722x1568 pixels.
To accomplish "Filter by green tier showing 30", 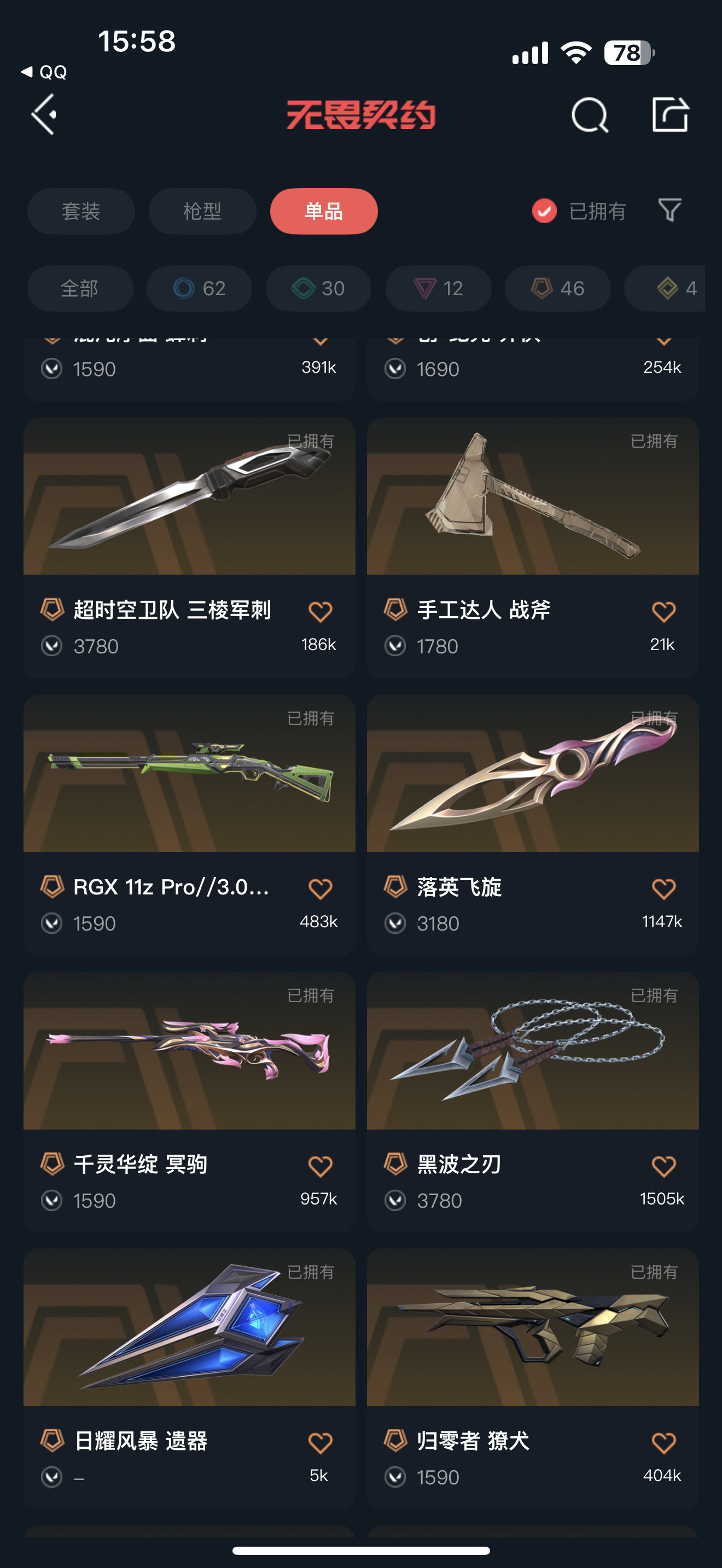I will pos(318,288).
